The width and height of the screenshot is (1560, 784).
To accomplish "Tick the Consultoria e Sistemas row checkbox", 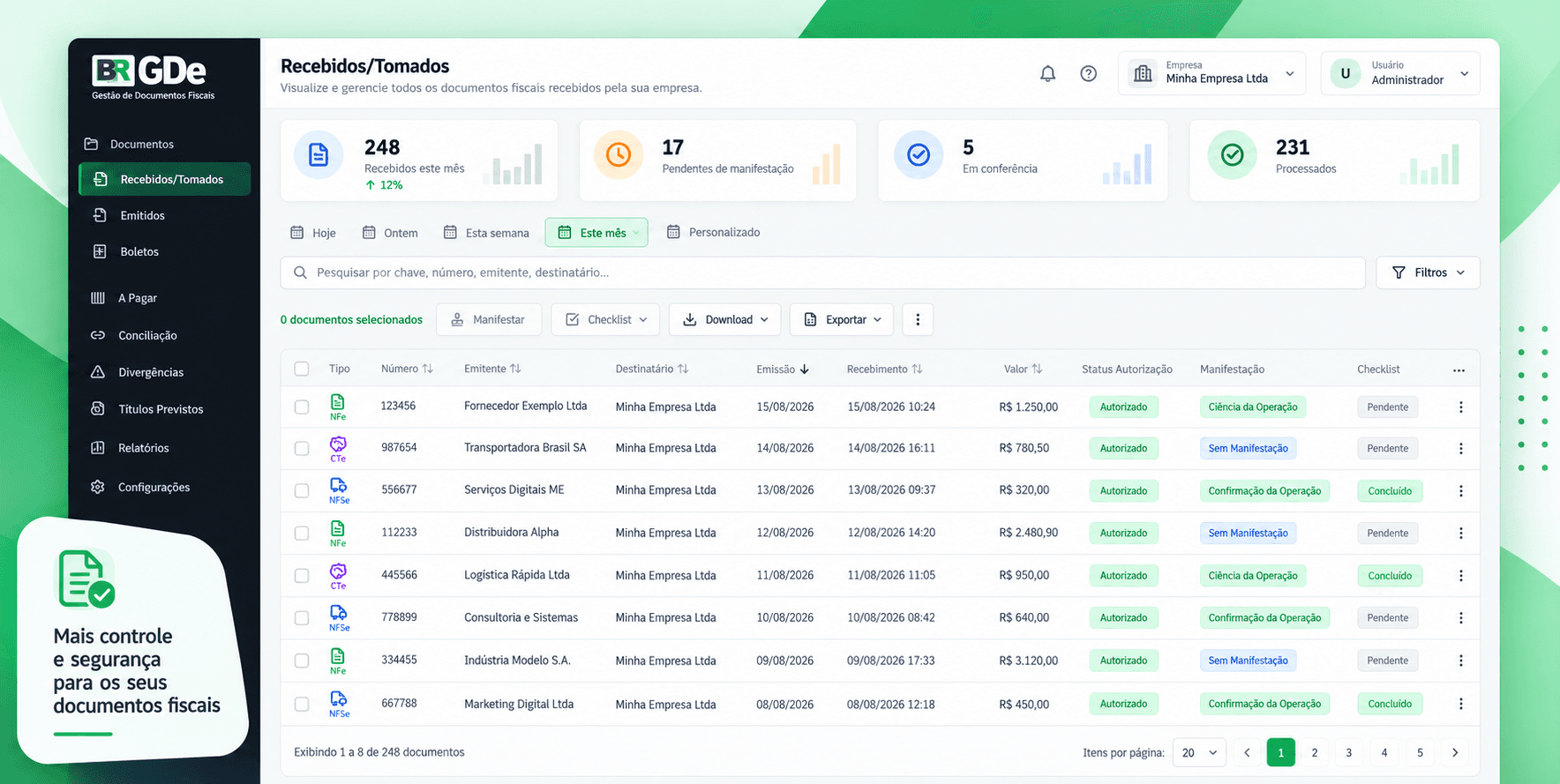I will point(302,618).
